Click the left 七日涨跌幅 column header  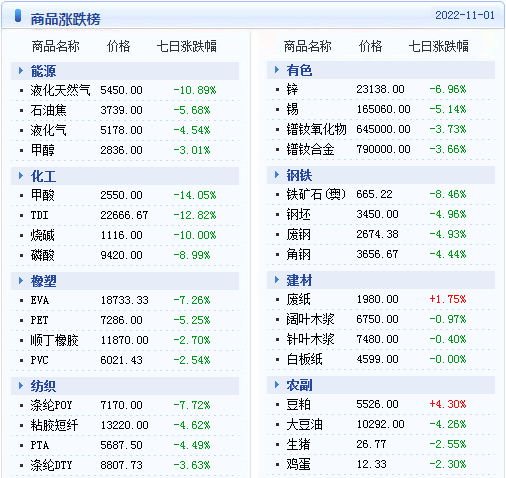pos(187,46)
